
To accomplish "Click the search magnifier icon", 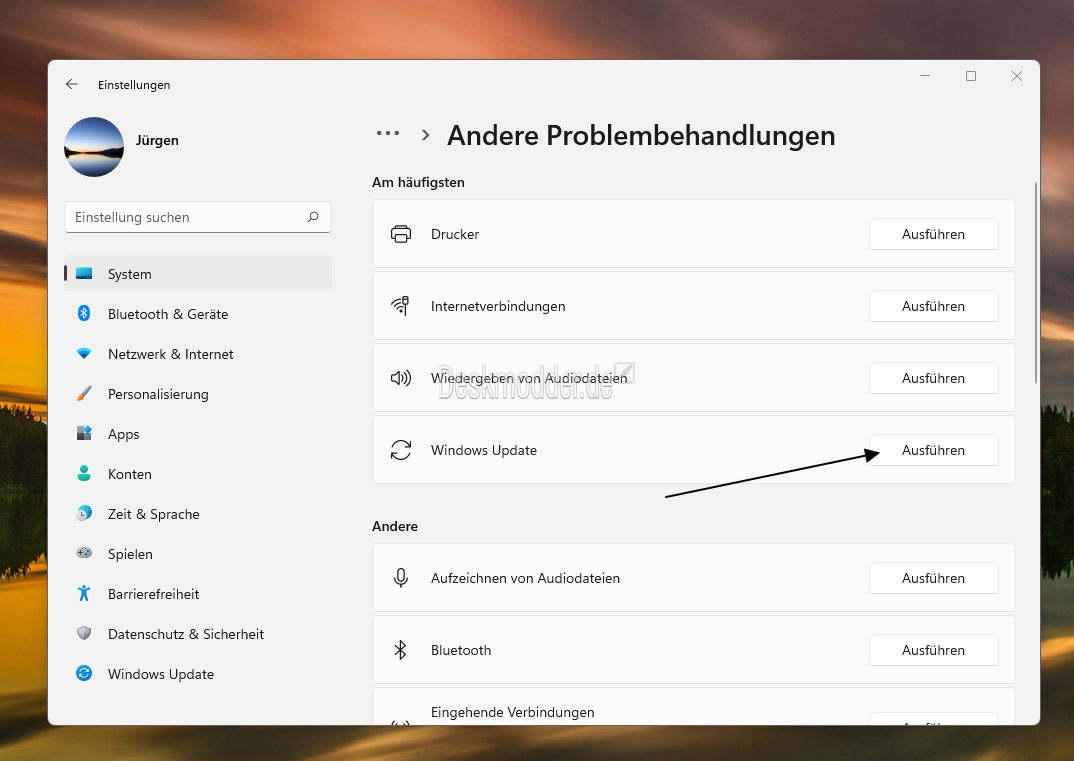I will 313,217.
